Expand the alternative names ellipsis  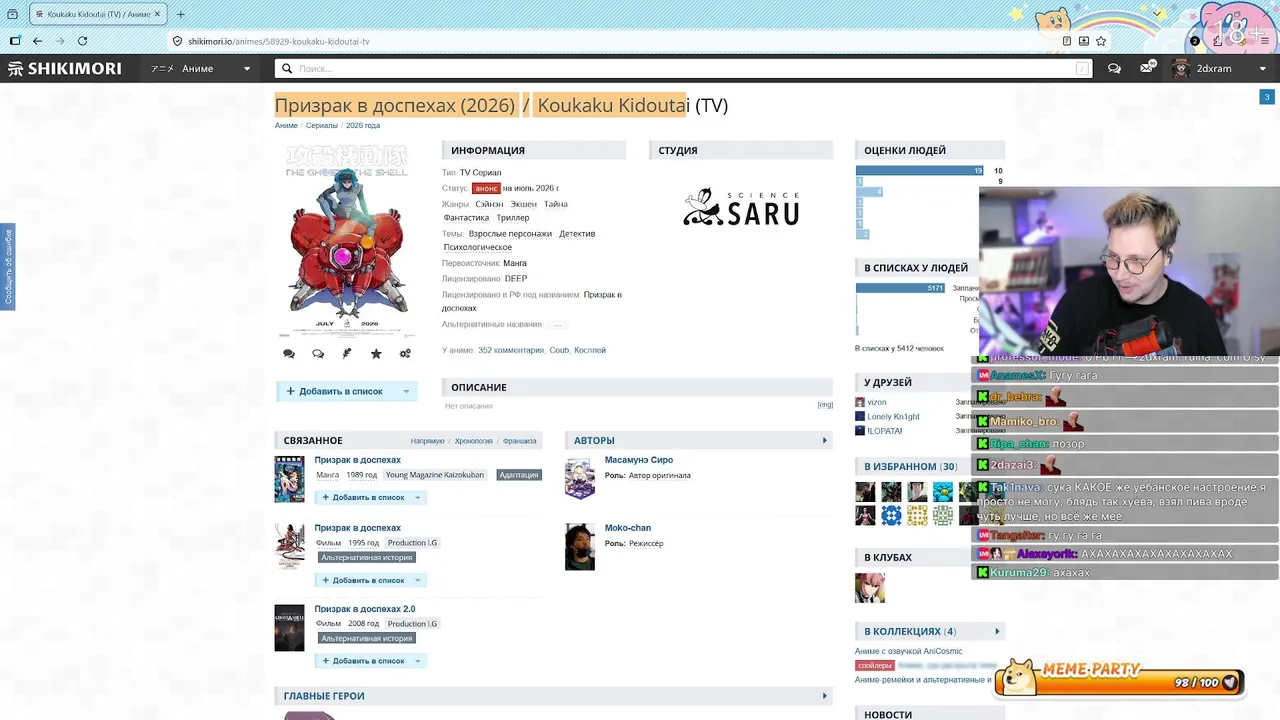coord(557,324)
